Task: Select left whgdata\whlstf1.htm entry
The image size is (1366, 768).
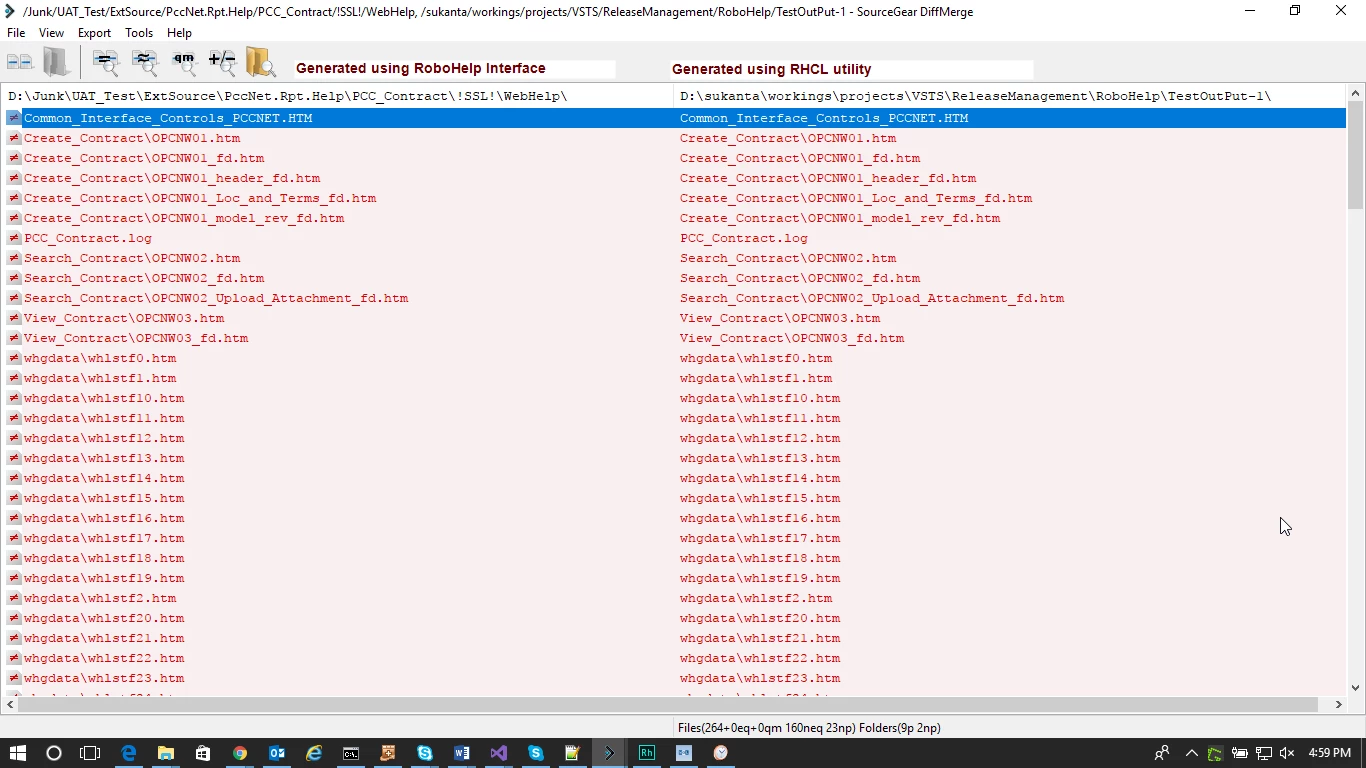Action: (100, 378)
